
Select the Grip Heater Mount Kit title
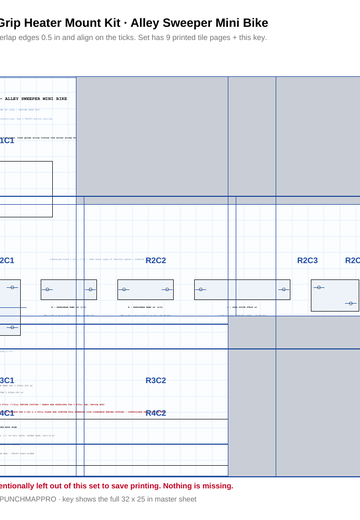[134, 23]
